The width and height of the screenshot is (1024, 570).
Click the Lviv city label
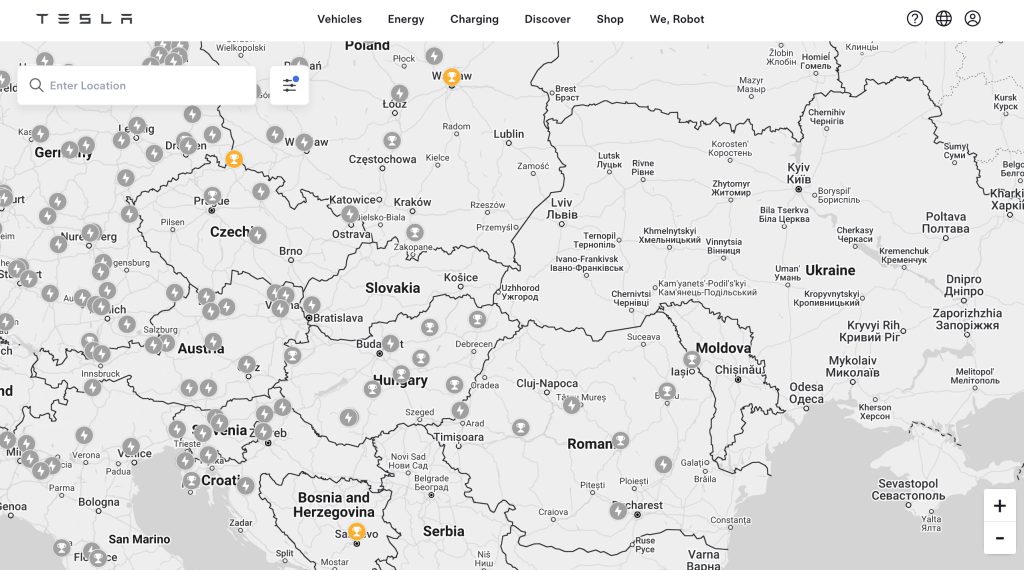(x=562, y=208)
